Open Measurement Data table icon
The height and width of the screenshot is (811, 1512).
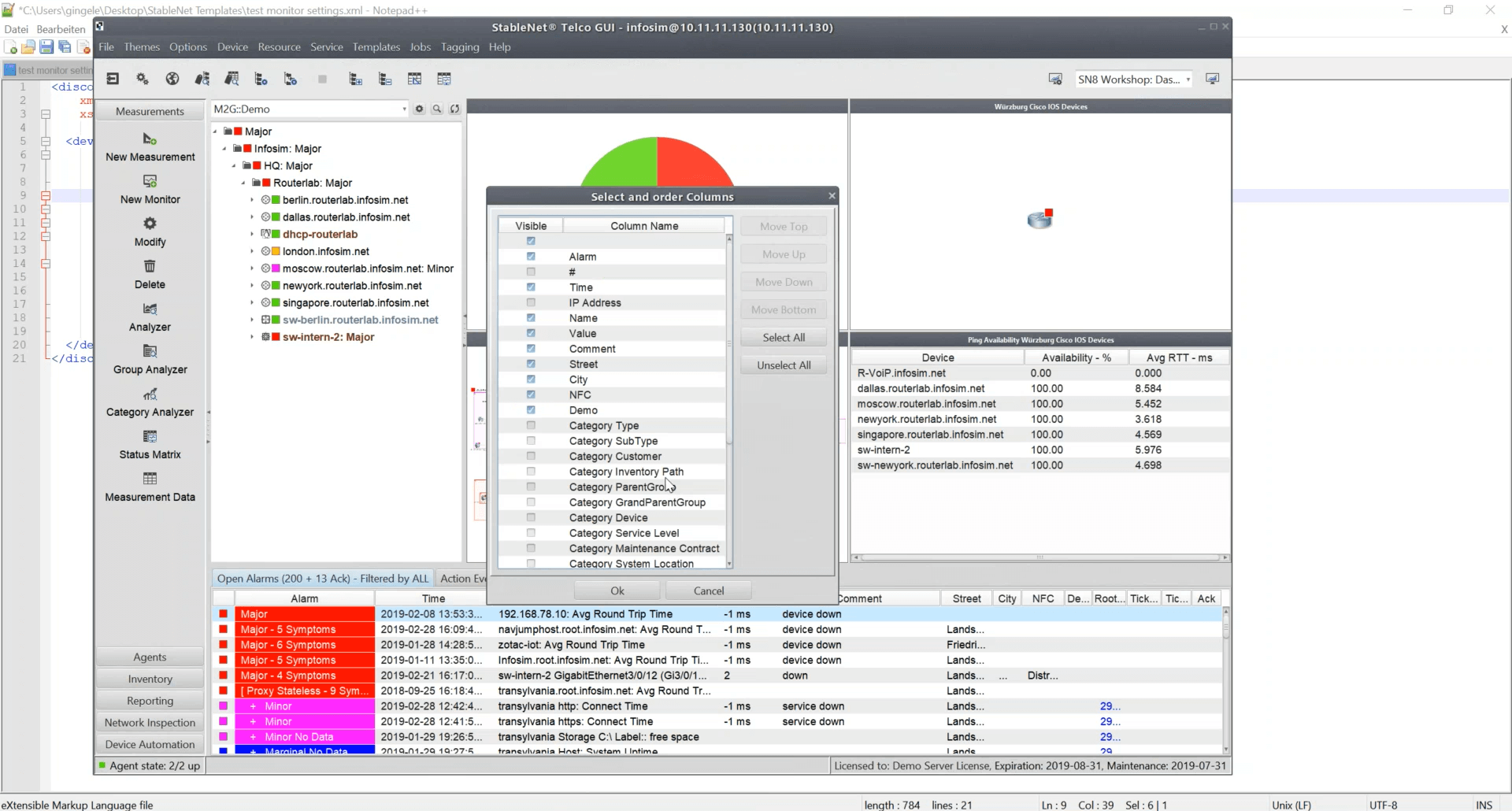click(x=150, y=479)
